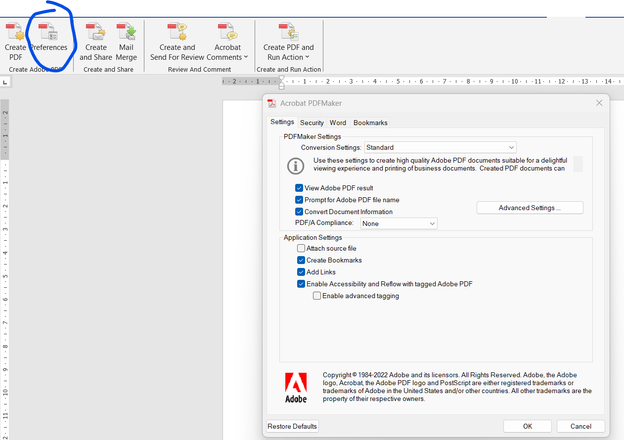Click the Cancel button
Screen dimensions: 624x440
coord(581,426)
